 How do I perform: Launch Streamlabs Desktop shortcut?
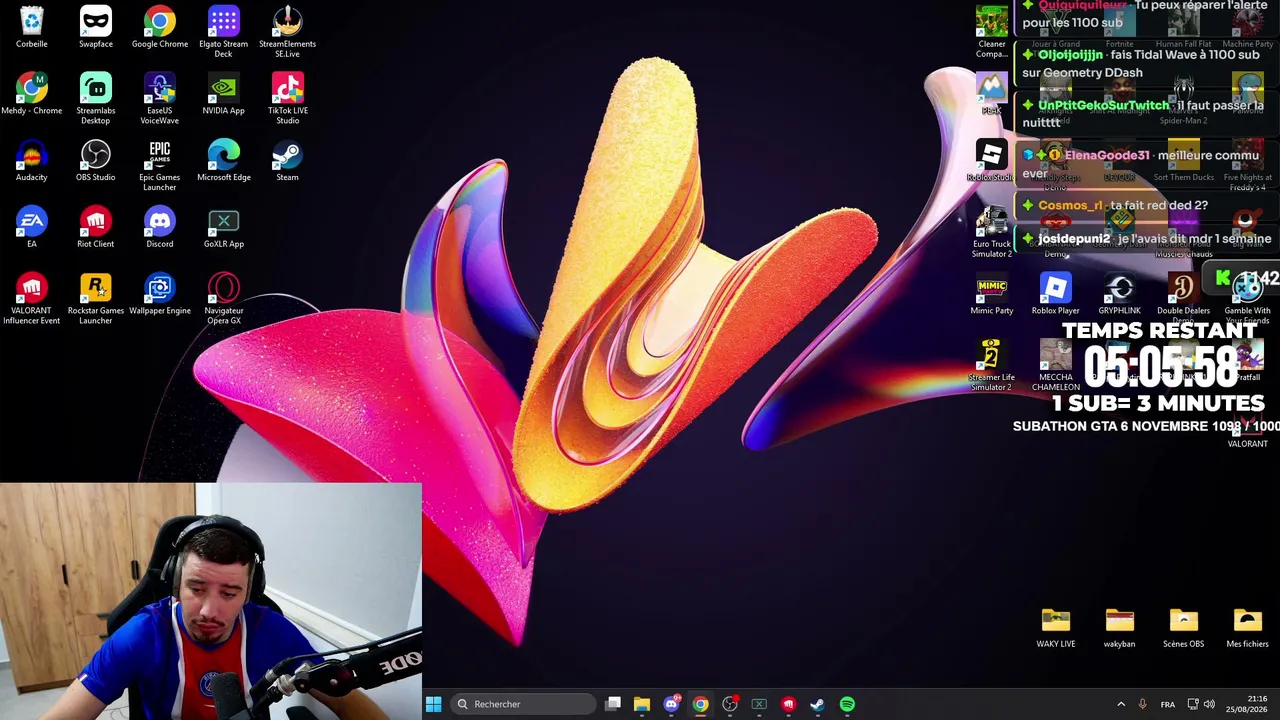[96, 99]
